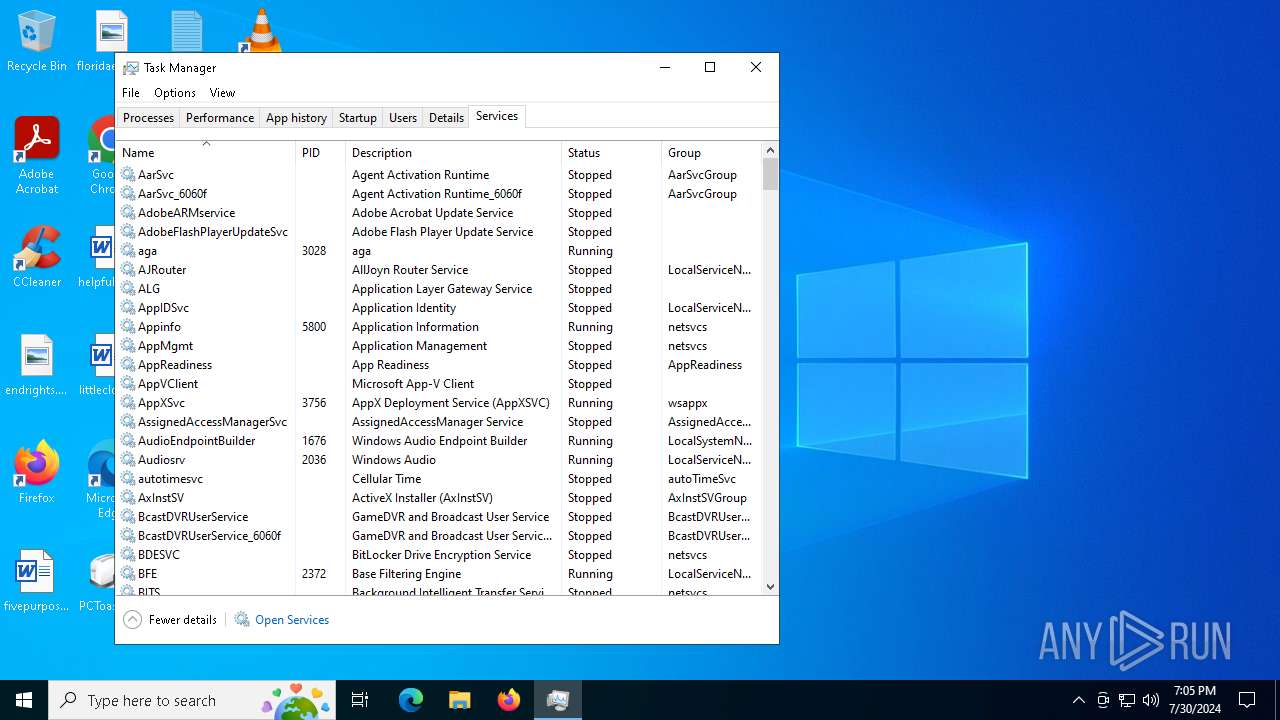The width and height of the screenshot is (1280, 720).
Task: Select the autotimesvc service row
Action: (x=439, y=479)
